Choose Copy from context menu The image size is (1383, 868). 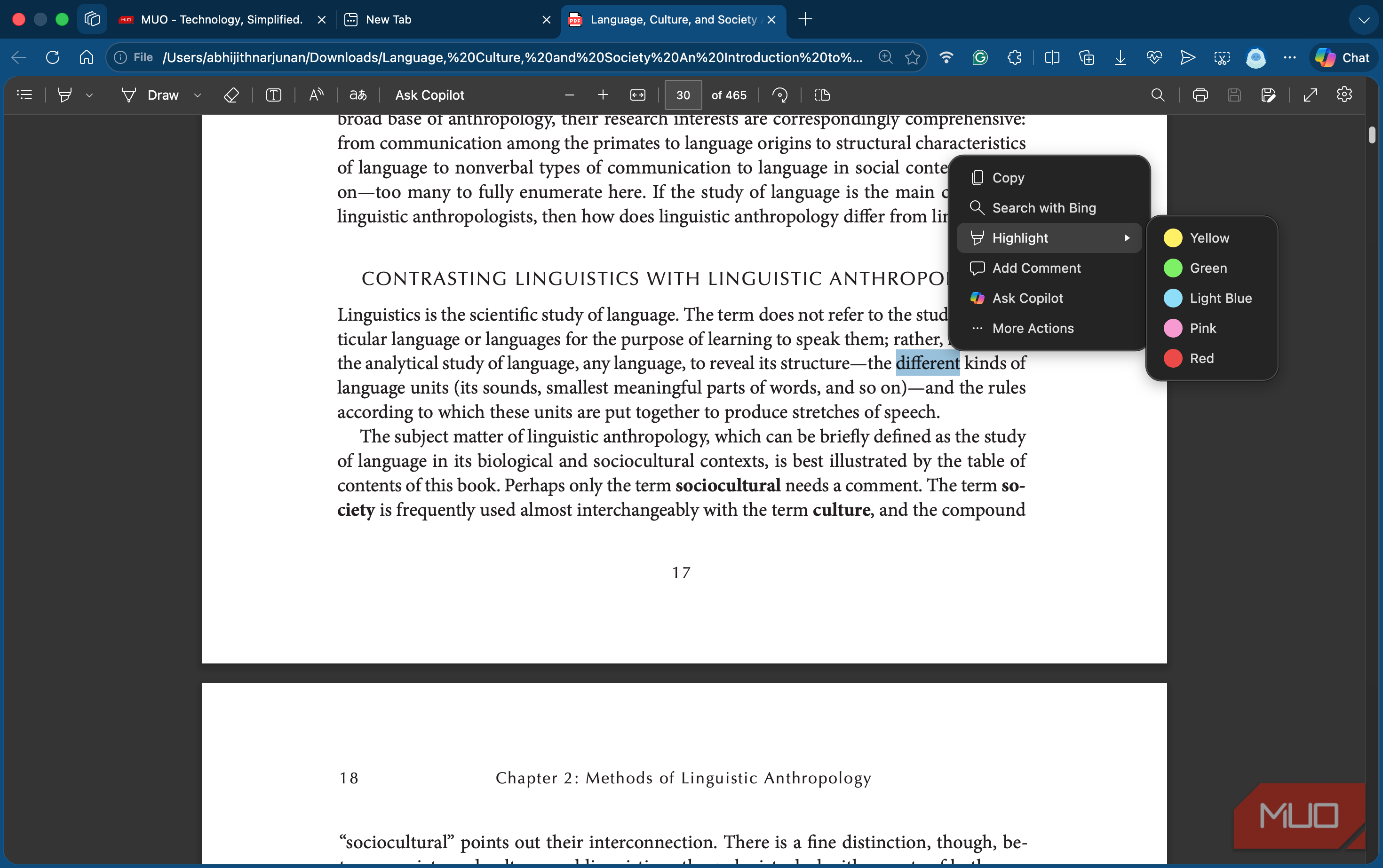point(1049,177)
